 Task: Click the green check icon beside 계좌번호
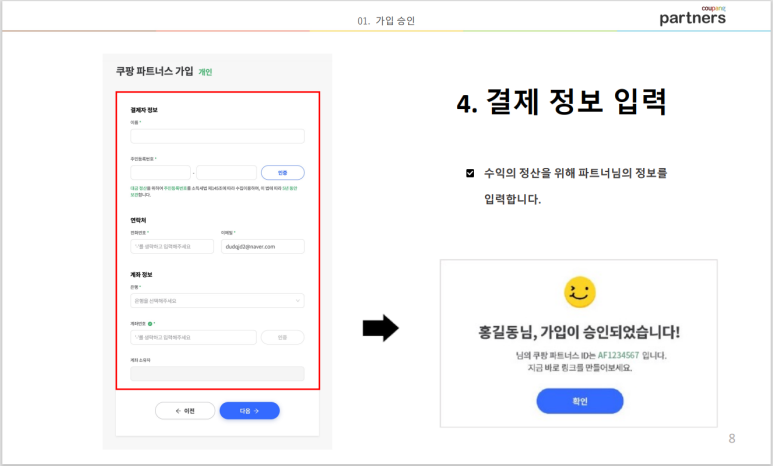[x=150, y=324]
